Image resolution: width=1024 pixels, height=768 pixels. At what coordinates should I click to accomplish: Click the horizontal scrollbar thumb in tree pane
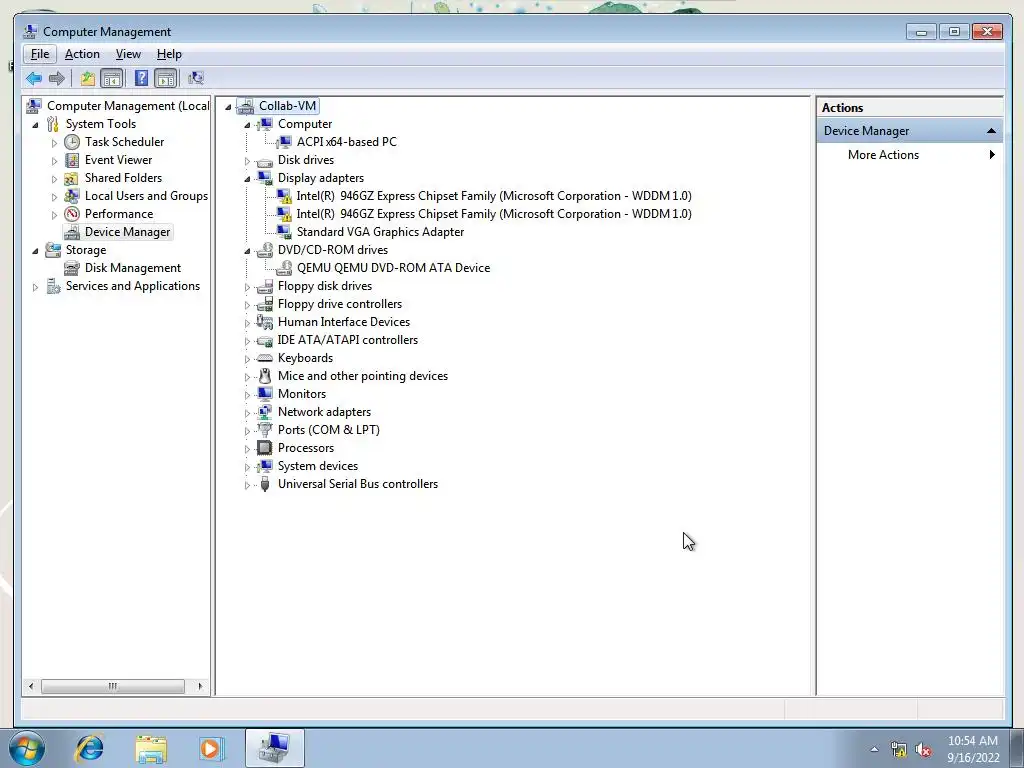pyautogui.click(x=113, y=686)
